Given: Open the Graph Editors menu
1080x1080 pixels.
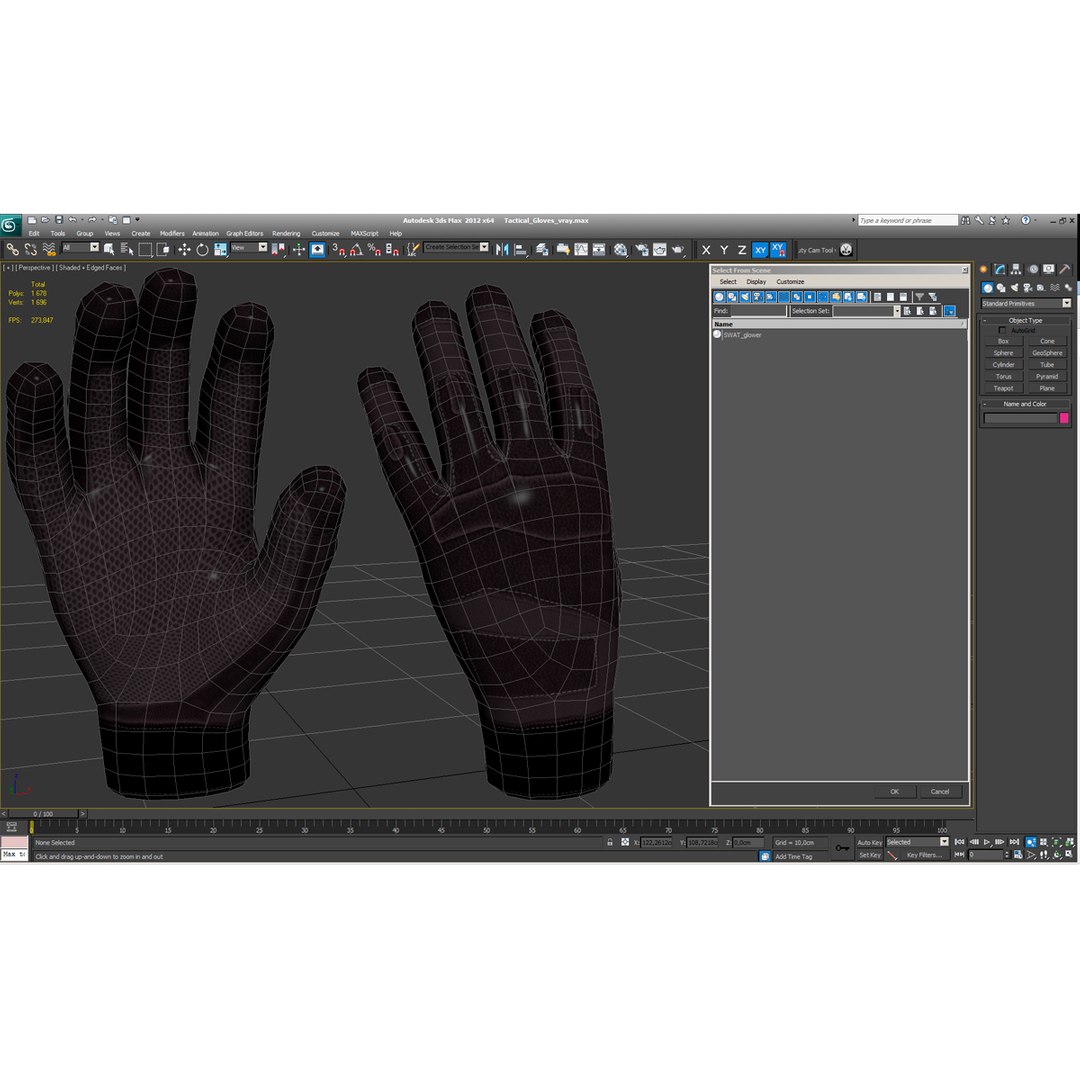Looking at the screenshot, I should (245, 233).
